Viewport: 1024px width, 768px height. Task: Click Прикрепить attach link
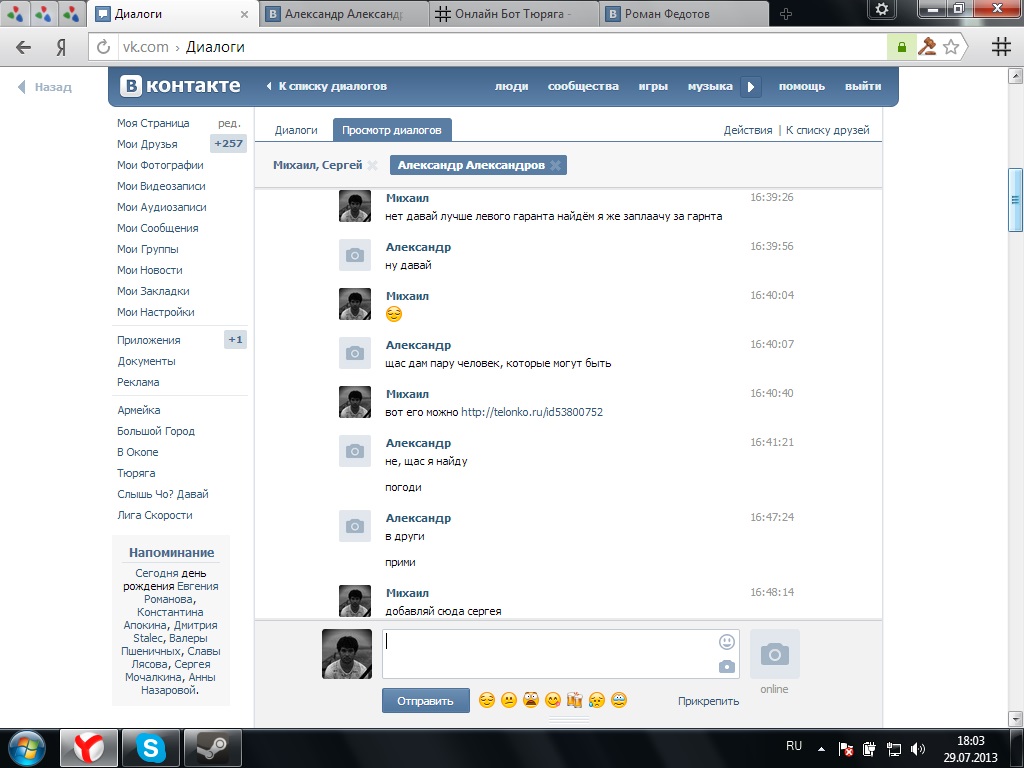[708, 701]
